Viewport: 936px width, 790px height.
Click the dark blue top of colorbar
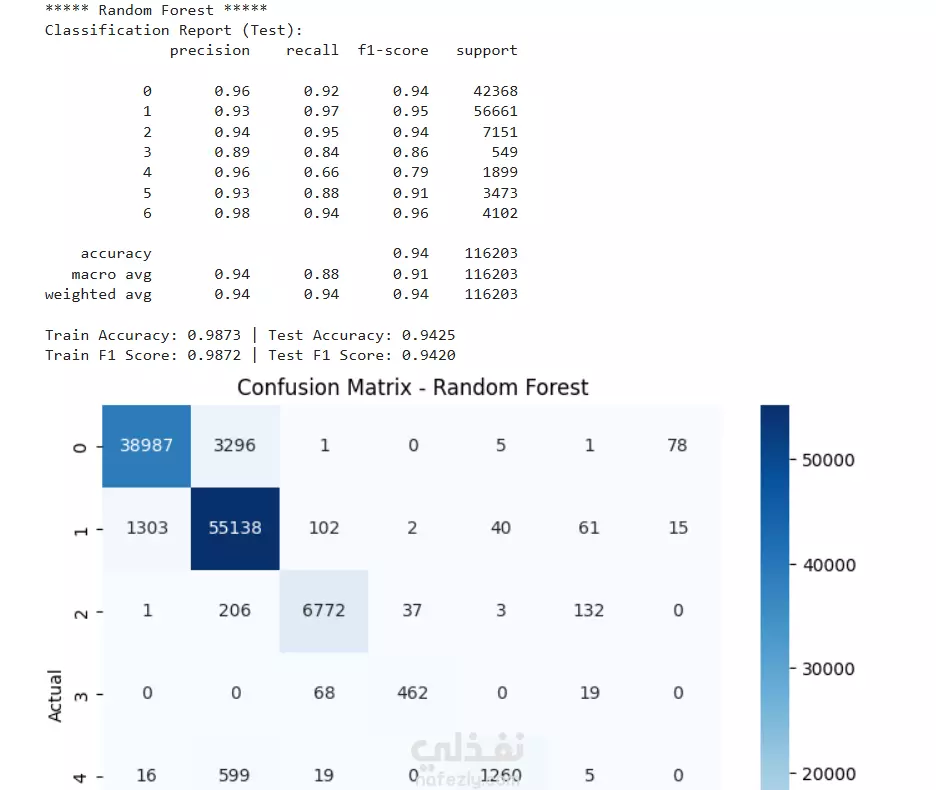[x=775, y=418]
